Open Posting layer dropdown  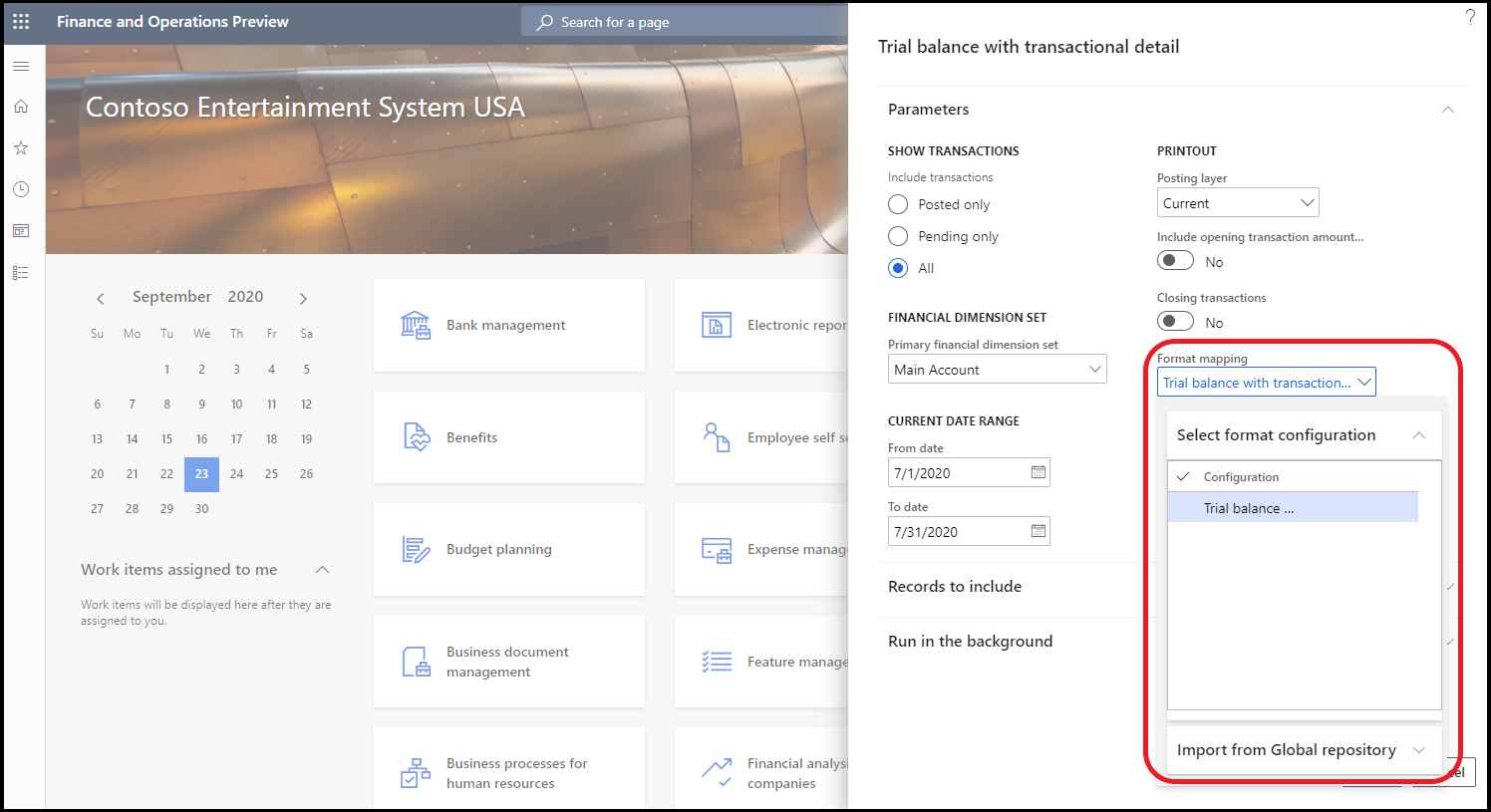coord(1238,203)
